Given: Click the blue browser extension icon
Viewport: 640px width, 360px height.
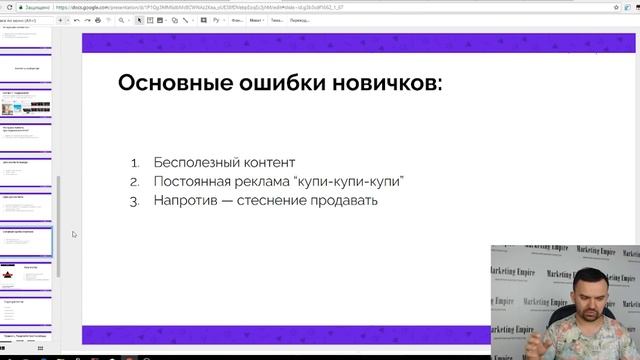Looking at the screenshot, I should tap(628, 7).
